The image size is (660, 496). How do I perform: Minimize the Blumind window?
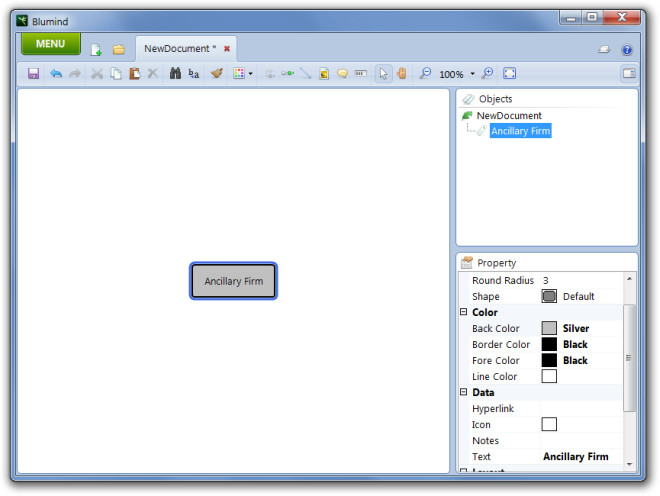[571, 18]
